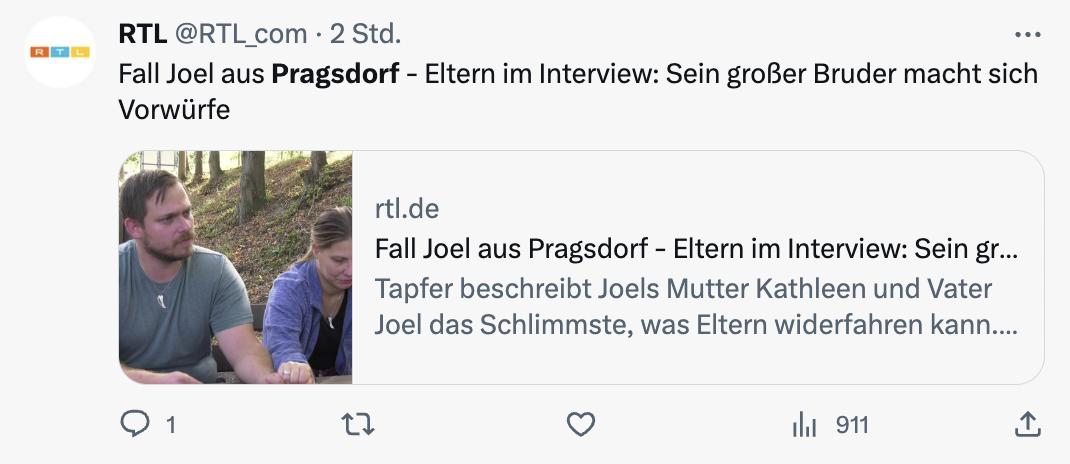Click the 911 view count
Screen dimensions: 1070x464
852,426
